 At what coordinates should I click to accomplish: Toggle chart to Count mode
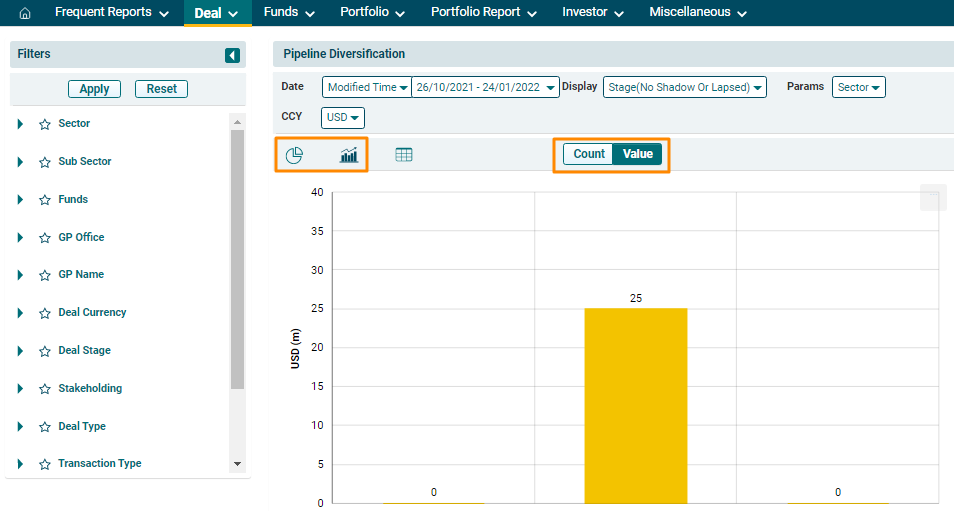click(589, 154)
